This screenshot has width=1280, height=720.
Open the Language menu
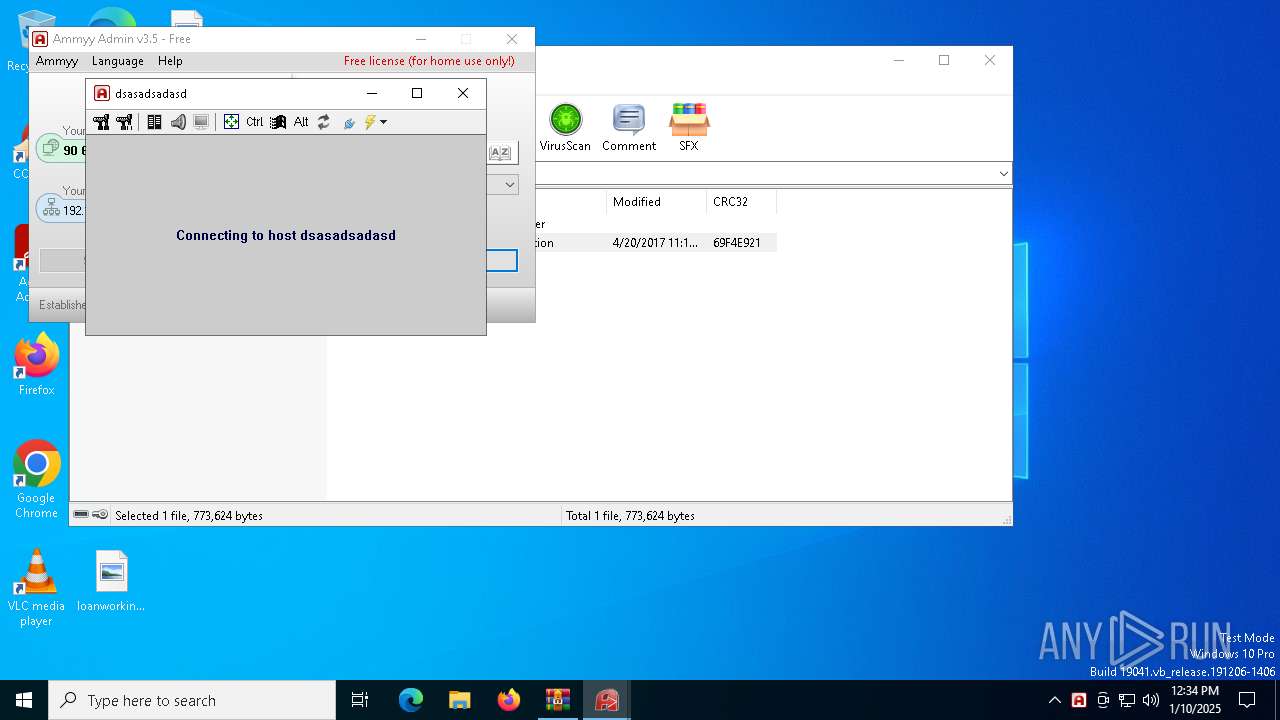(118, 61)
